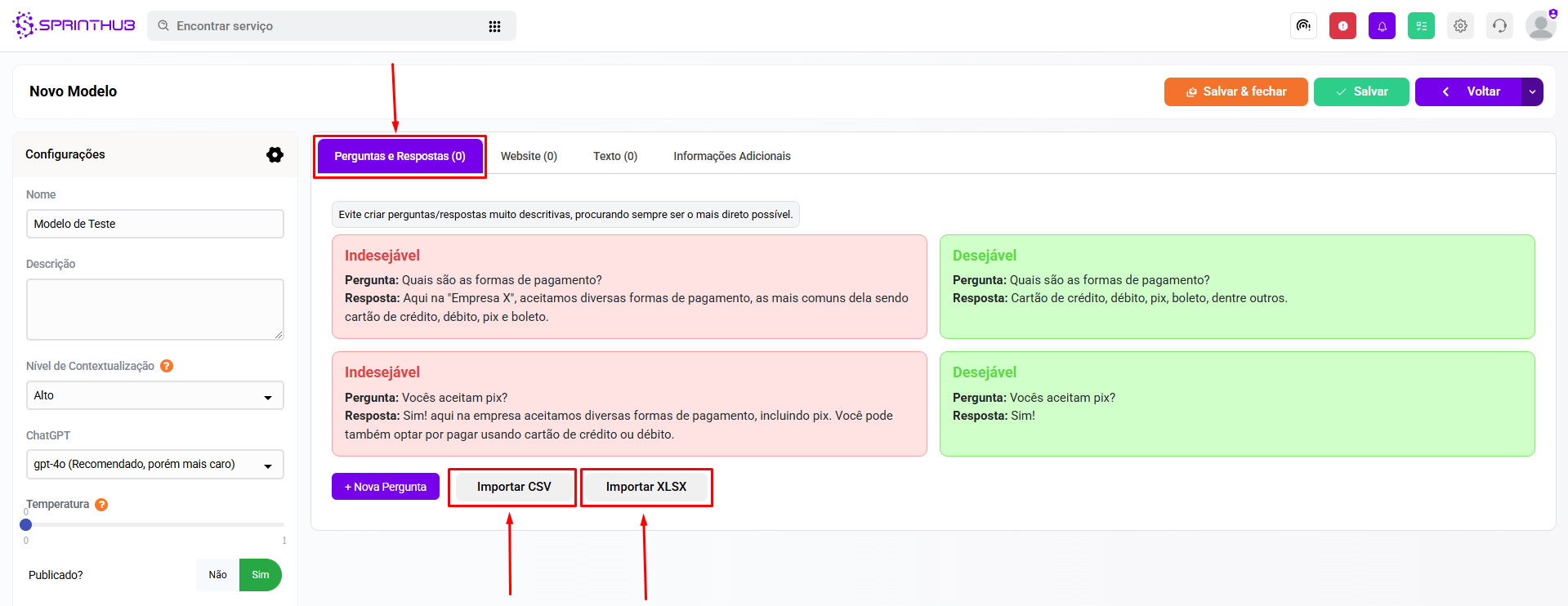
Task: Click the black gear icon beside Configurações
Action: [x=275, y=154]
